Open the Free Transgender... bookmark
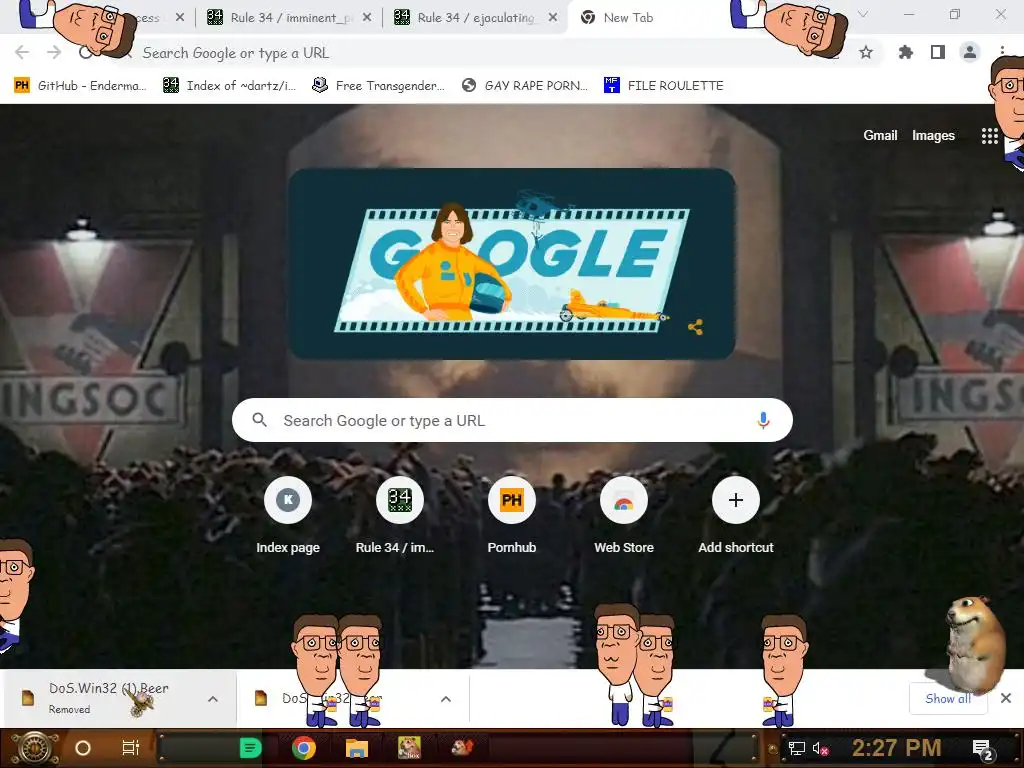This screenshot has height=768, width=1024. (x=378, y=86)
